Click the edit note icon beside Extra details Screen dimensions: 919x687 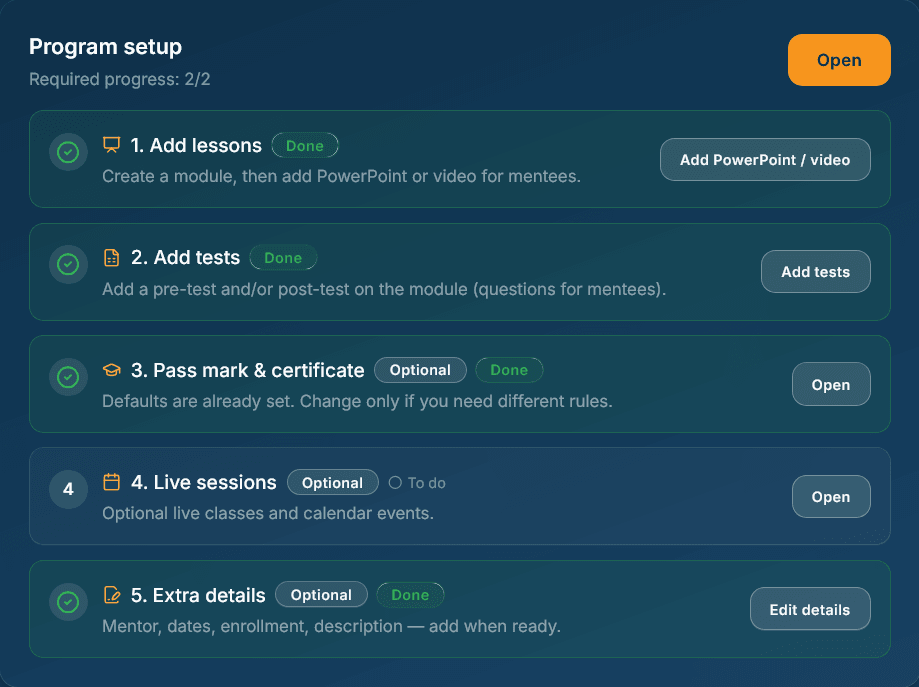click(x=111, y=594)
